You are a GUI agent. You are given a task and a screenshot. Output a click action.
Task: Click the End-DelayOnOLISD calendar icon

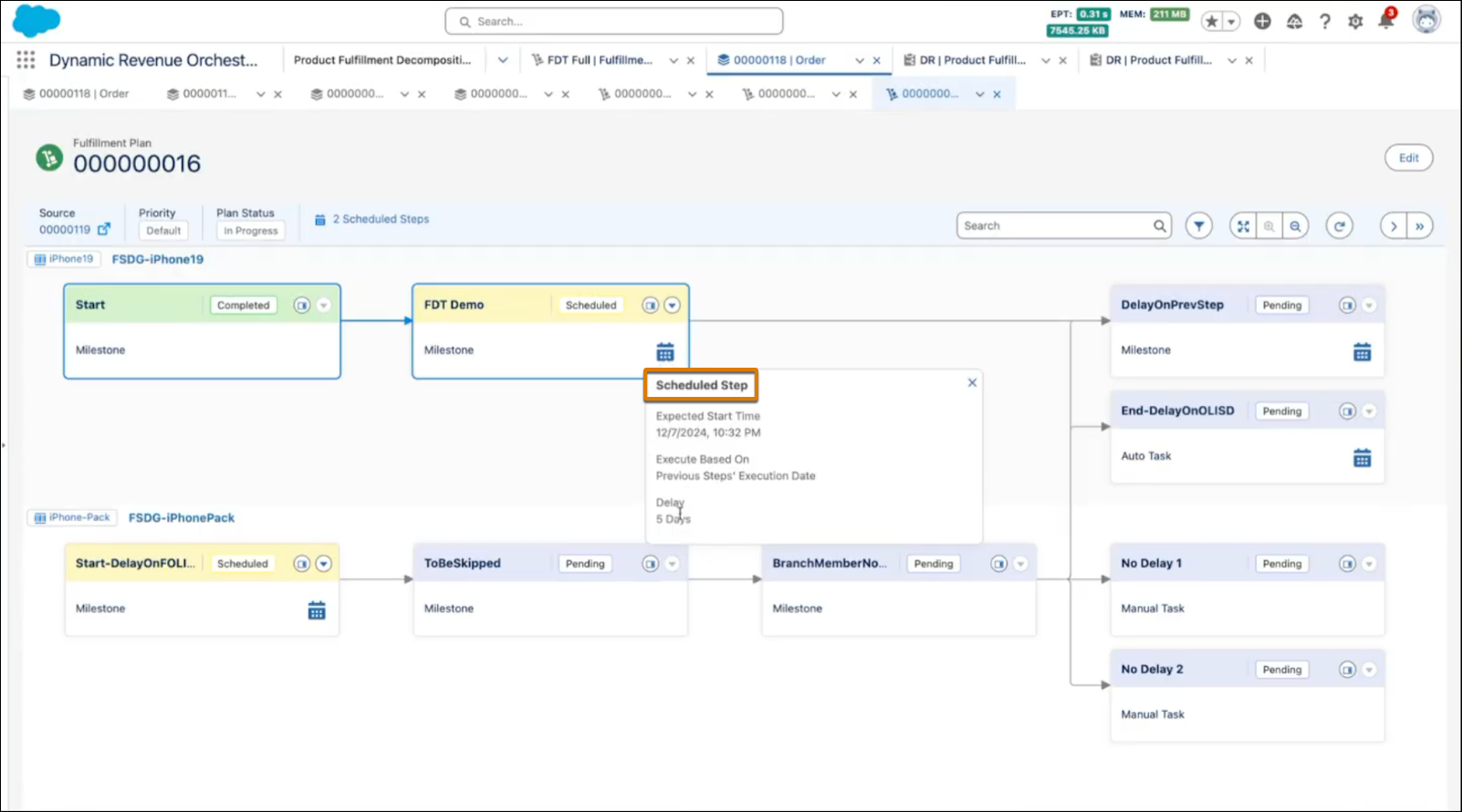[1363, 457]
